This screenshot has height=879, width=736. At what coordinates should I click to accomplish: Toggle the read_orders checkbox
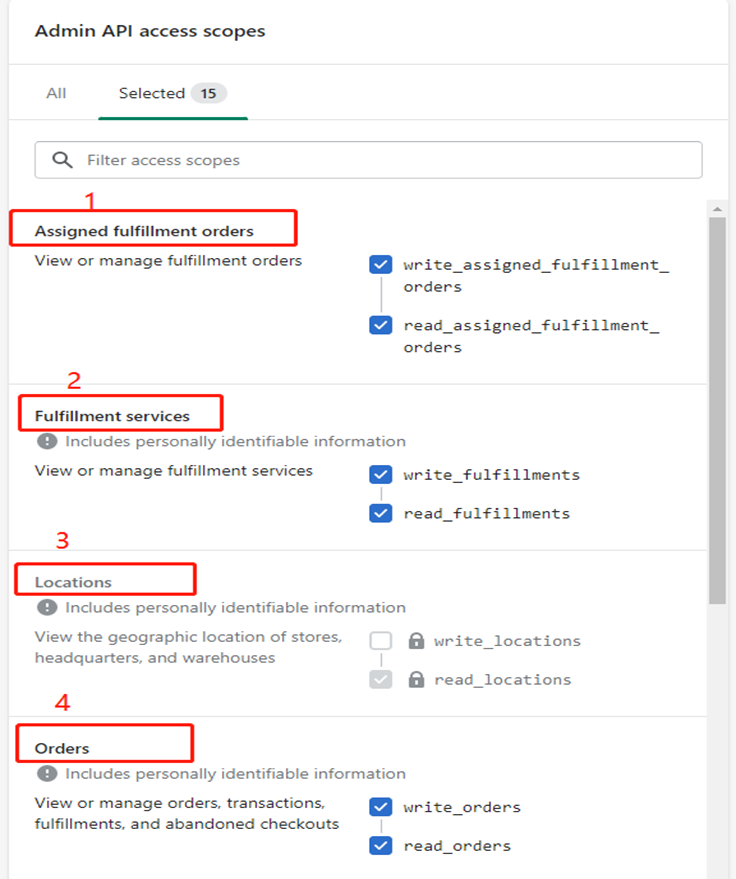381,845
